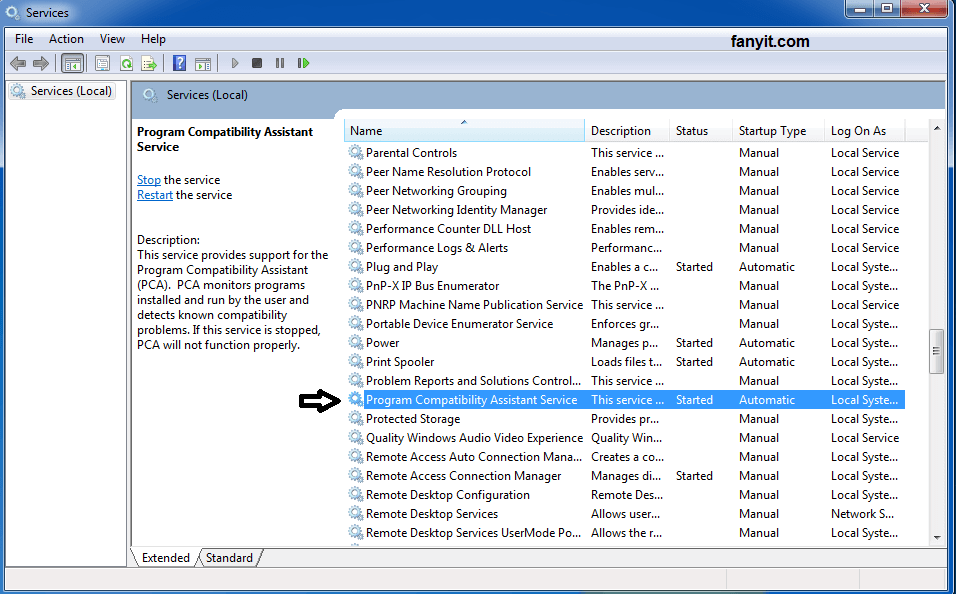Click the Restart the service link

[154, 194]
